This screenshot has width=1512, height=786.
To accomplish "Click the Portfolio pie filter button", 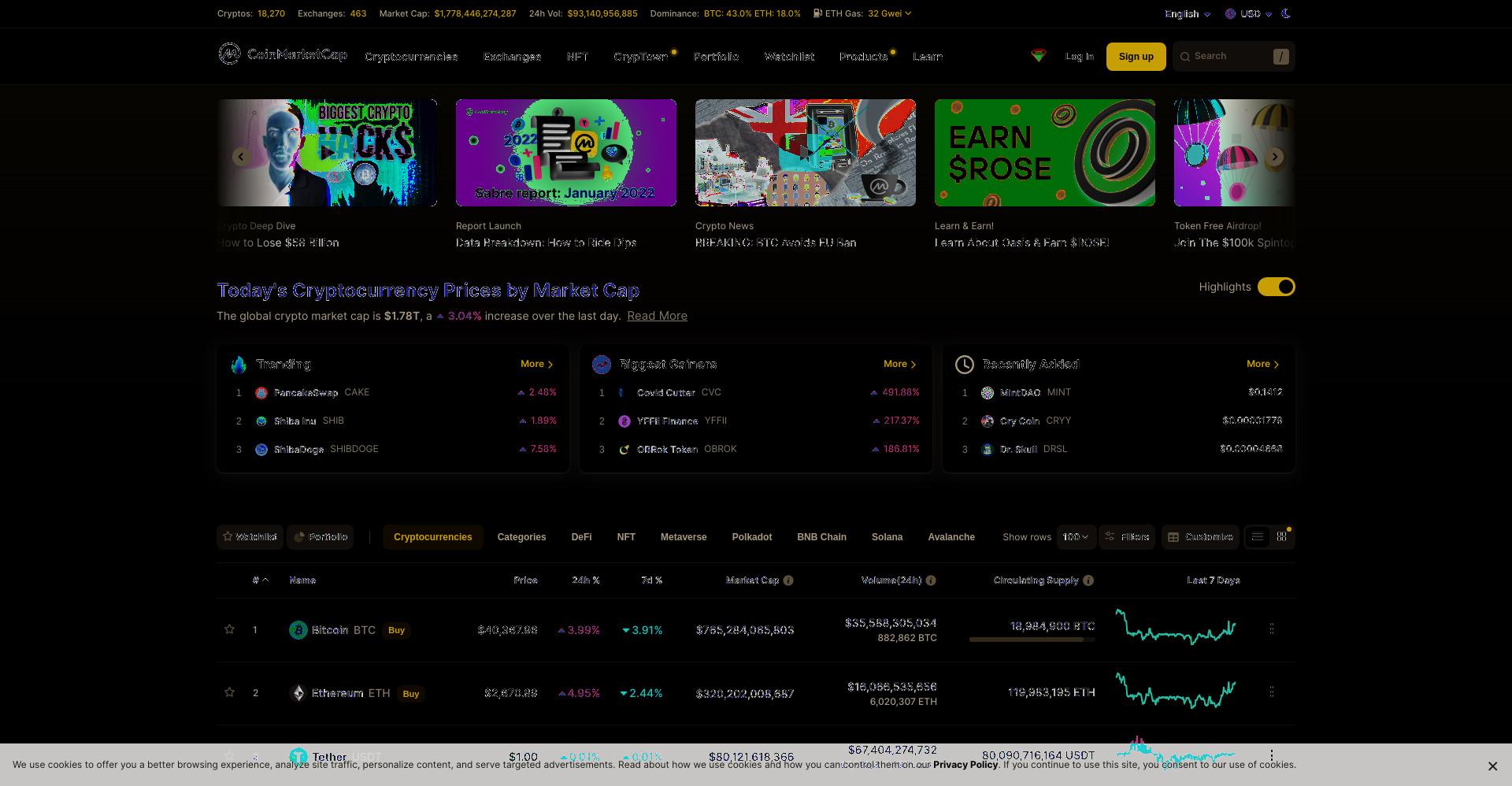I will click(321, 537).
